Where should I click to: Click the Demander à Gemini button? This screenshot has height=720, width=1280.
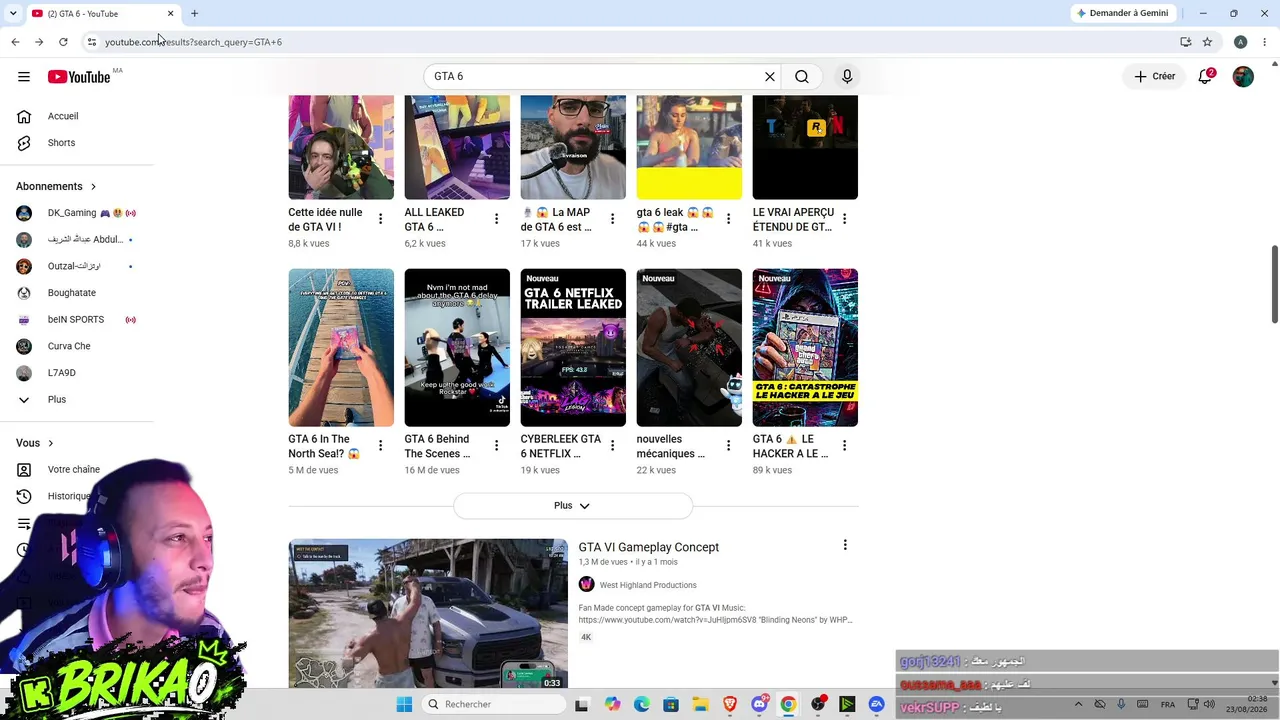point(1122,13)
